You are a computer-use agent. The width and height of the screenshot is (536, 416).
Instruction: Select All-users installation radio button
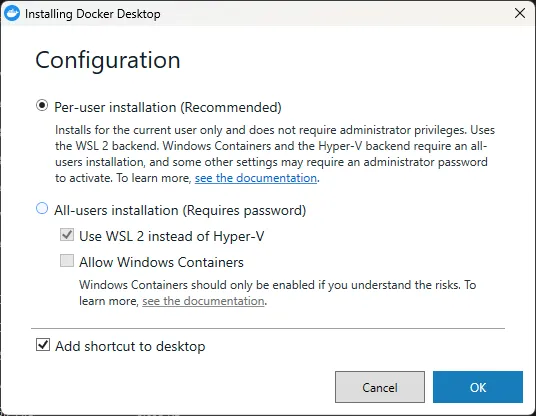point(42,208)
